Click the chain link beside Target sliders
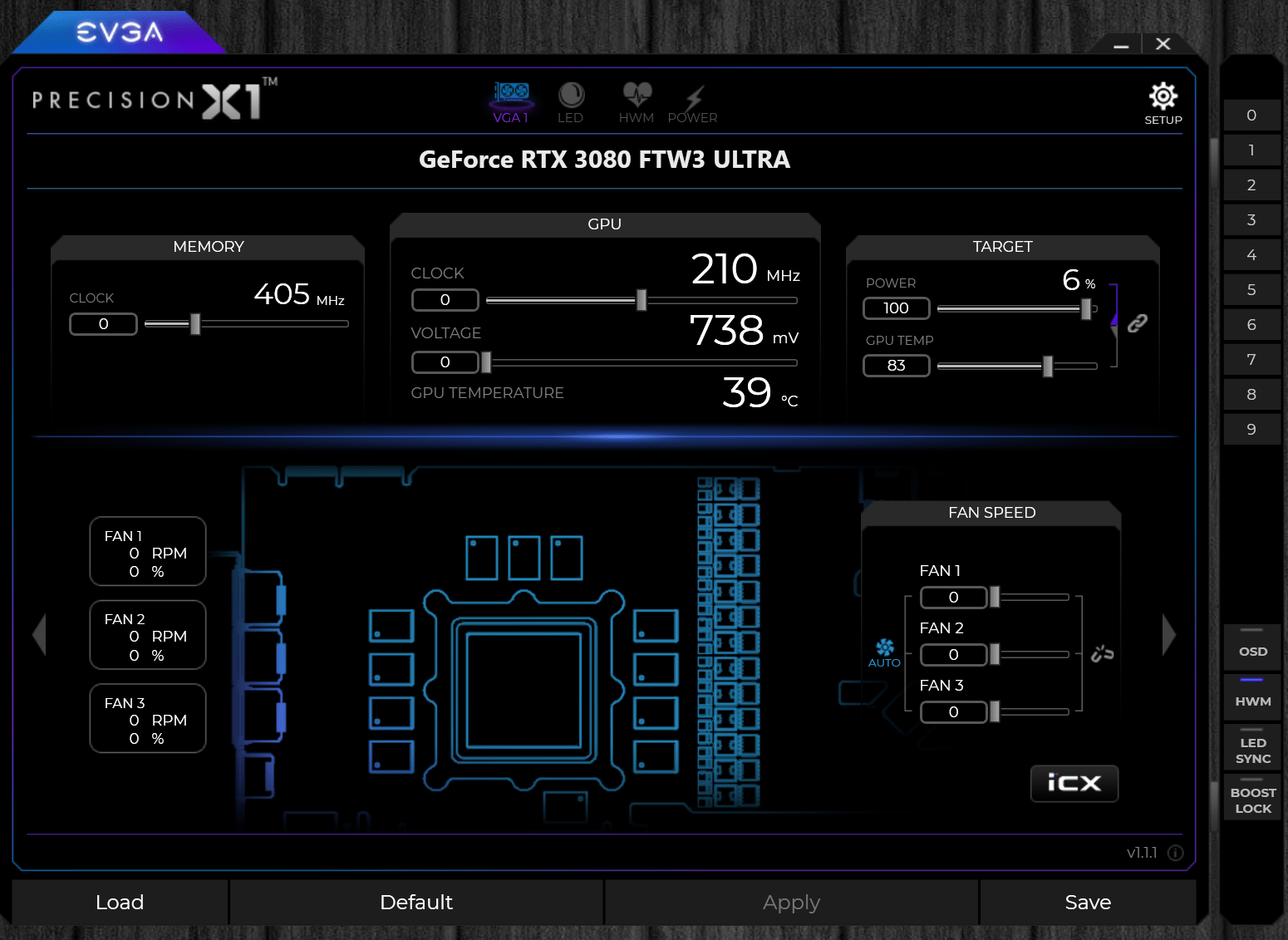 coord(1138,322)
